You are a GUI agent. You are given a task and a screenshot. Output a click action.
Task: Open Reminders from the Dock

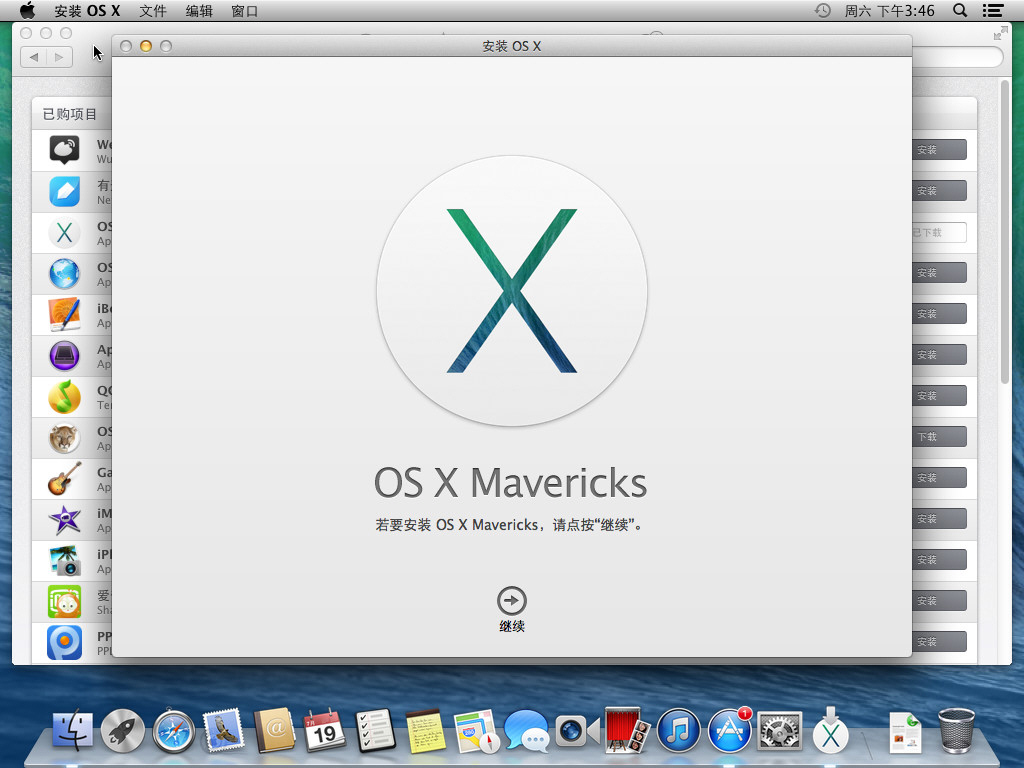[x=376, y=730]
